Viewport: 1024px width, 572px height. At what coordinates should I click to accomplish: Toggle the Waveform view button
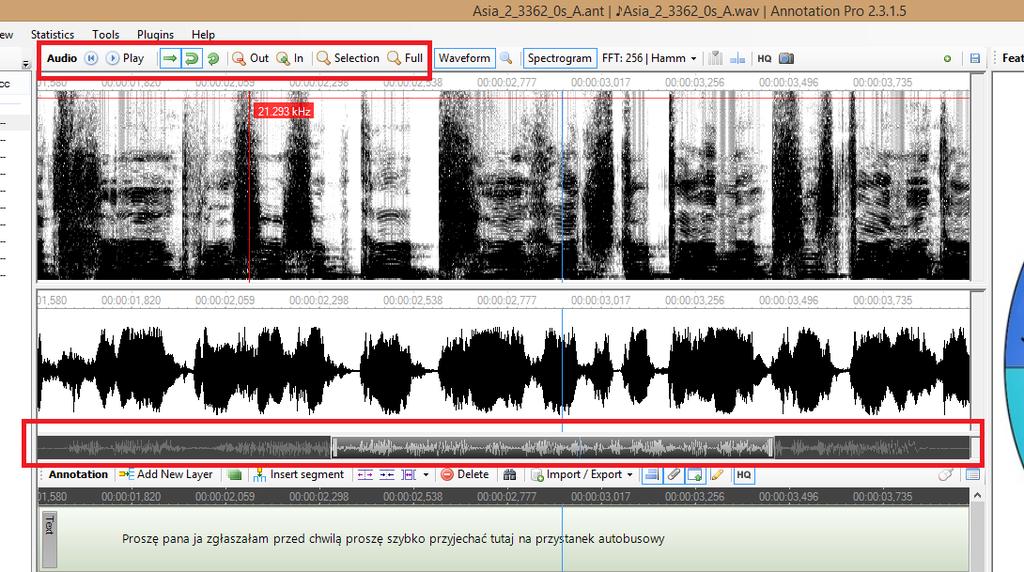click(464, 58)
